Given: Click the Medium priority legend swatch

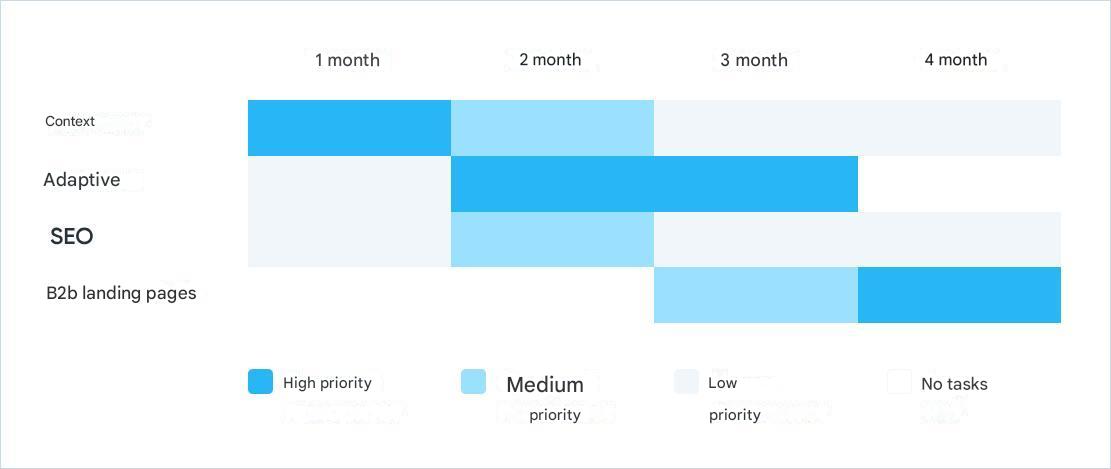Looking at the screenshot, I should (473, 382).
